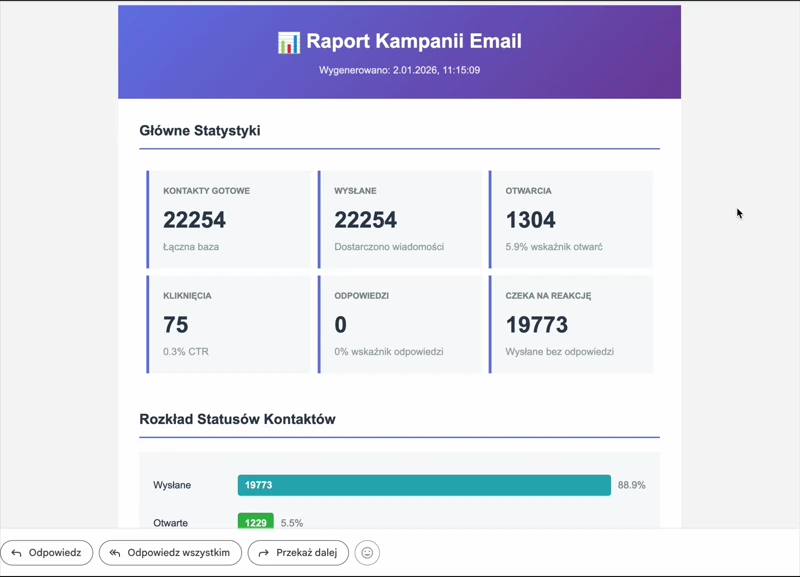Screen dimensions: 800x577
Task: Select the 88.9% percentage label
Action: point(631,485)
